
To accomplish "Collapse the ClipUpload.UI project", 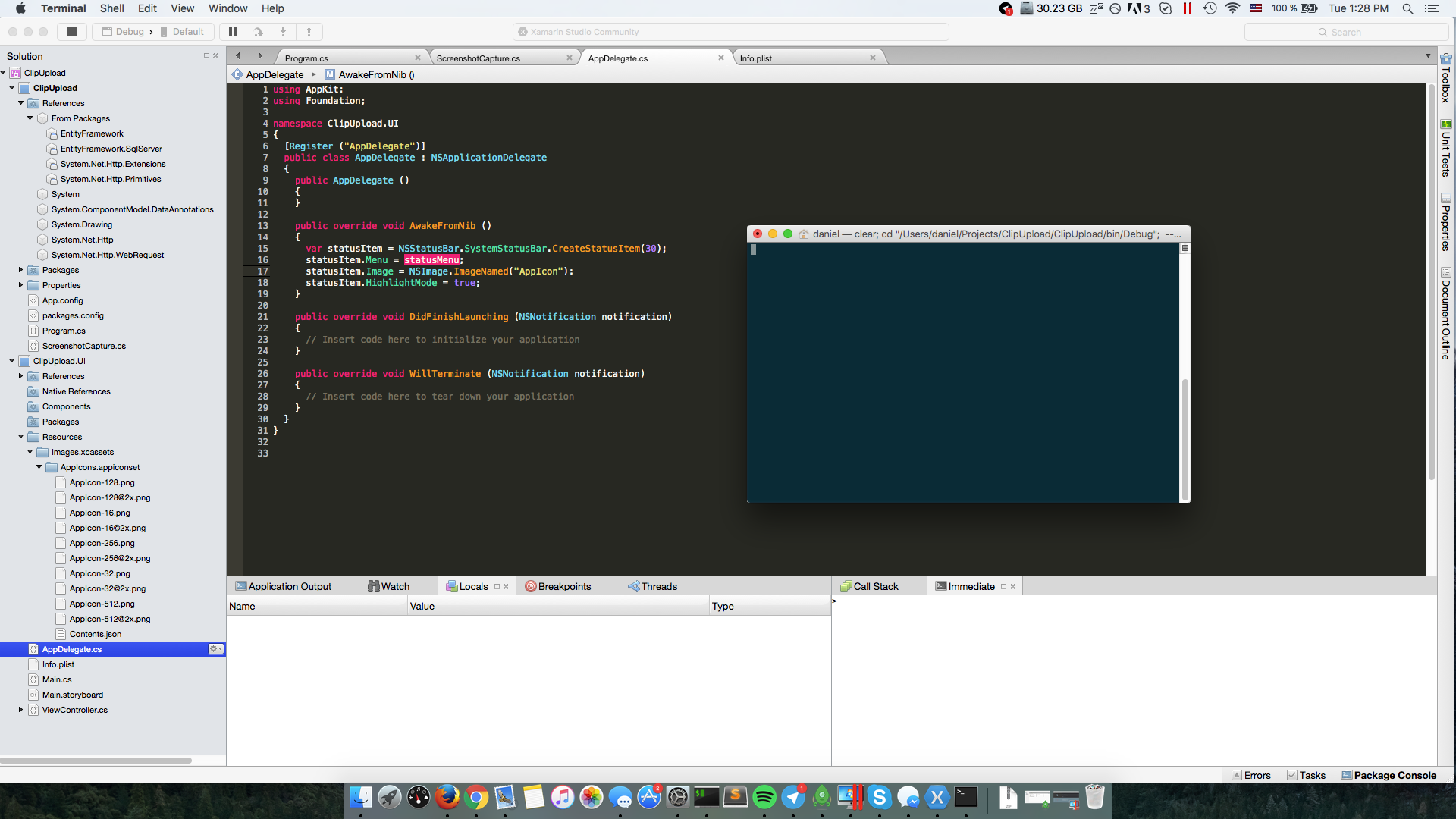I will [12, 361].
